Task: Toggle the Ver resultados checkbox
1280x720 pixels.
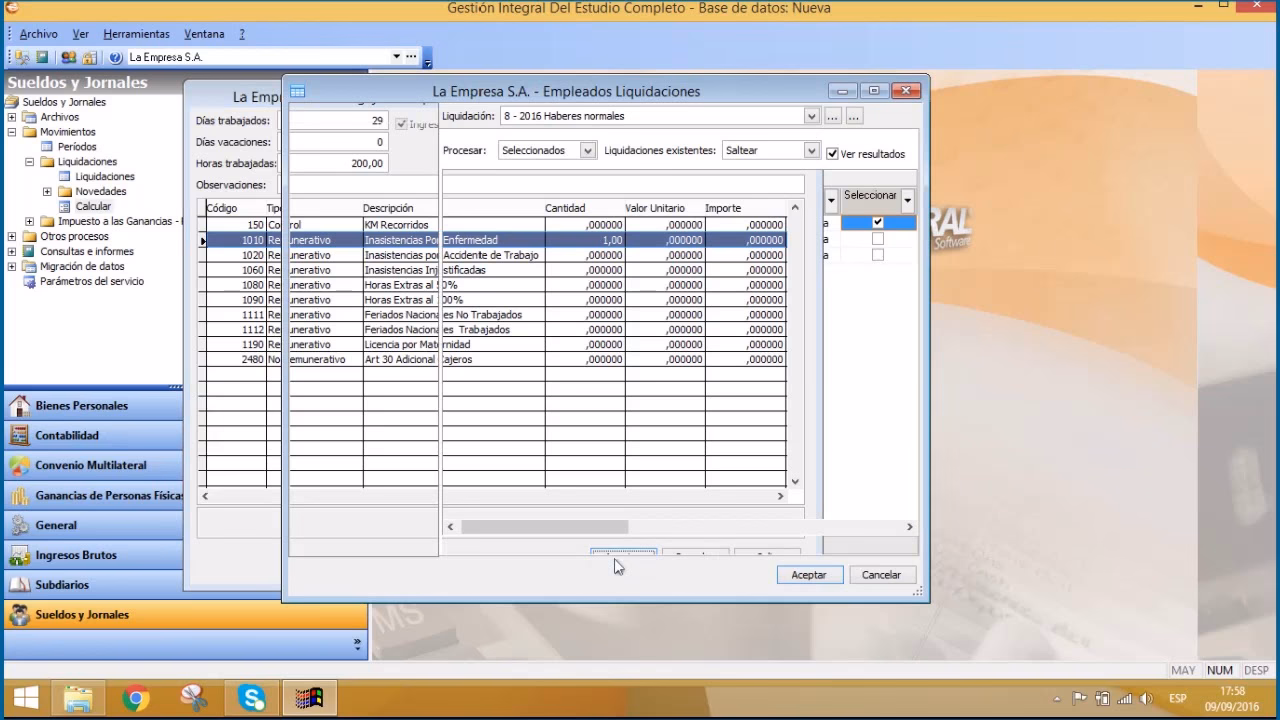Action: pos(832,154)
